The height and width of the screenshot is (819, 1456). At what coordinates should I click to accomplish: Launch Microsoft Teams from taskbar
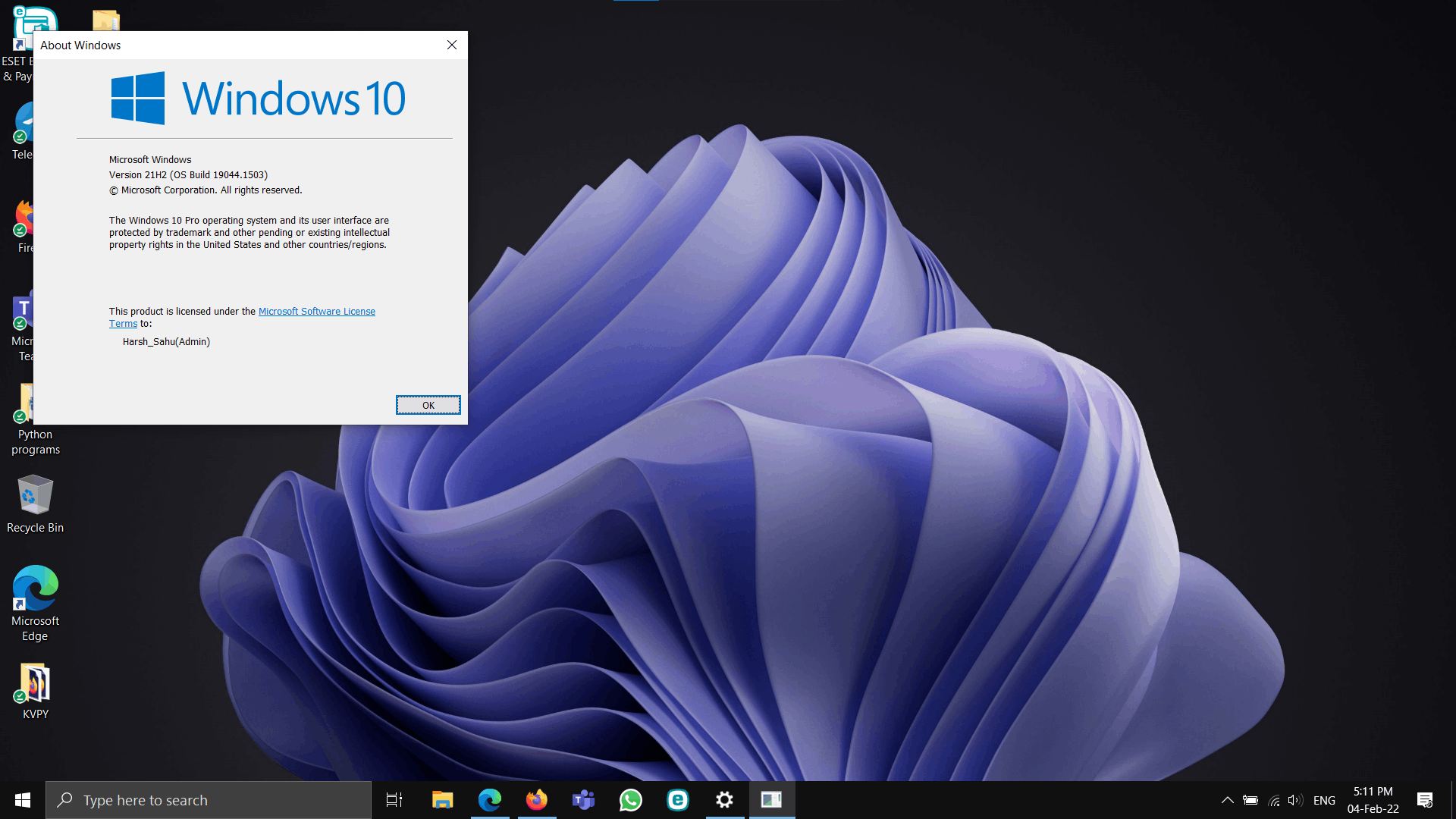583,799
